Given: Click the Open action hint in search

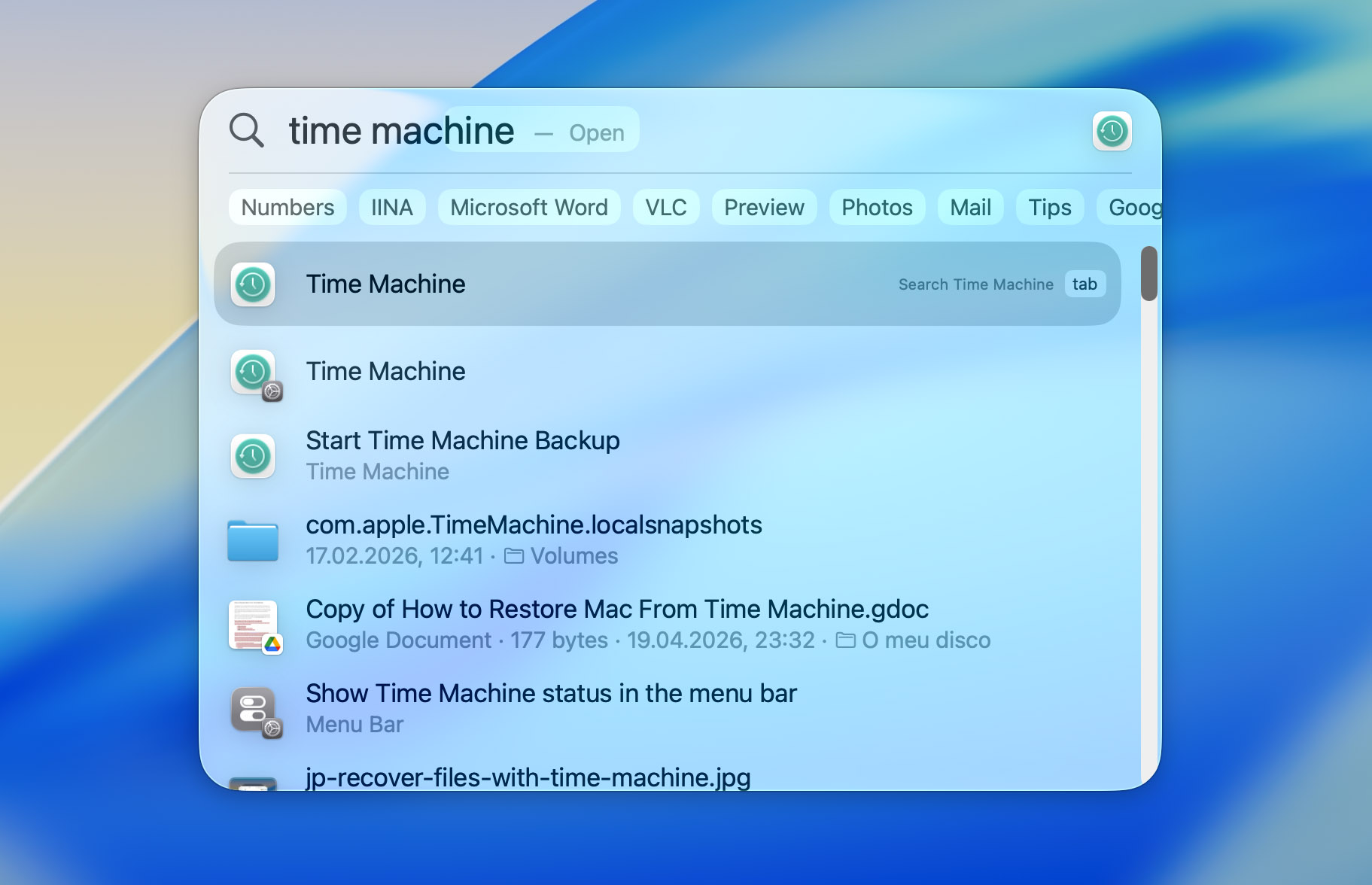Looking at the screenshot, I should [x=596, y=133].
